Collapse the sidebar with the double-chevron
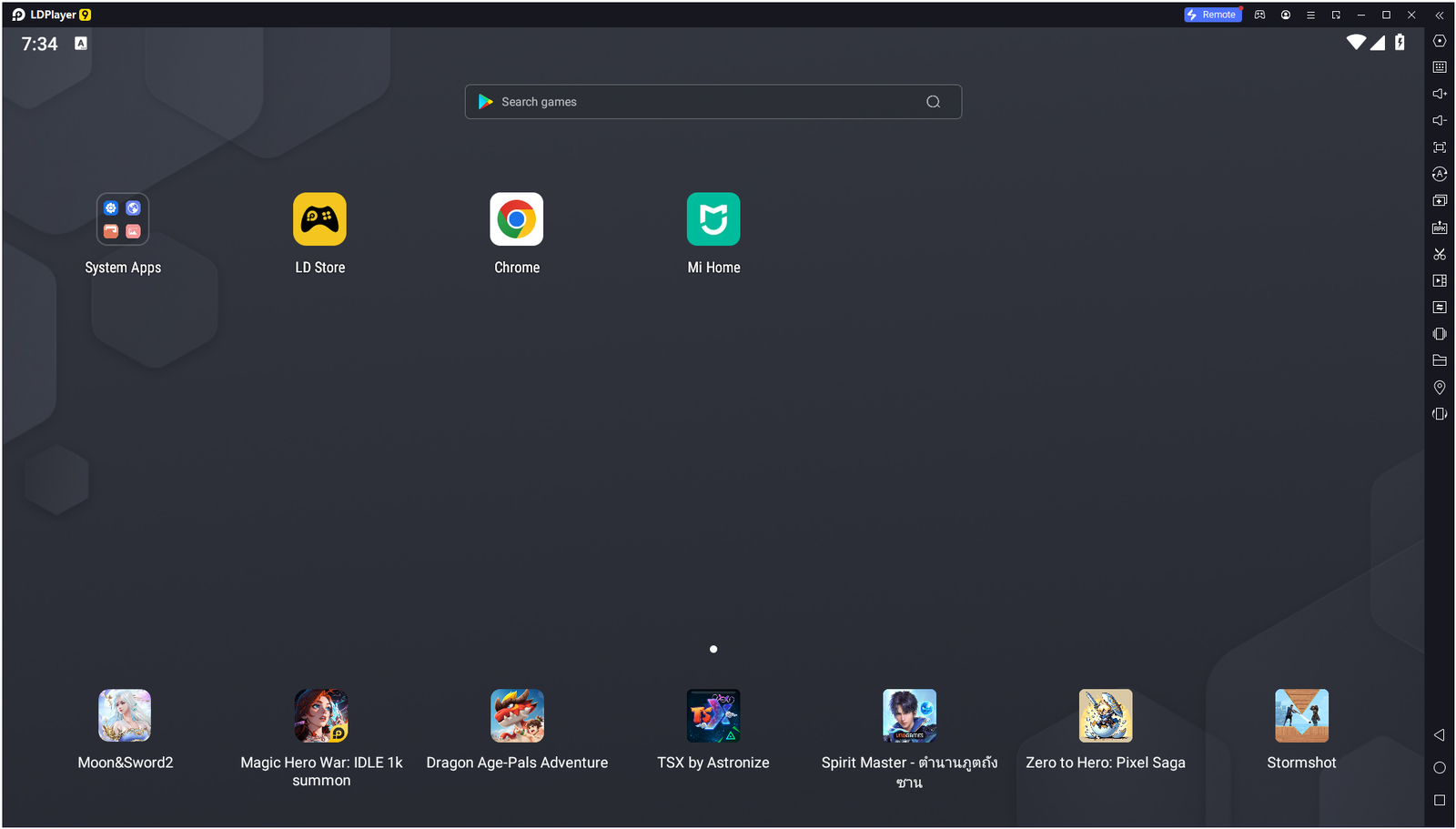The height and width of the screenshot is (829, 1456). tap(1440, 15)
